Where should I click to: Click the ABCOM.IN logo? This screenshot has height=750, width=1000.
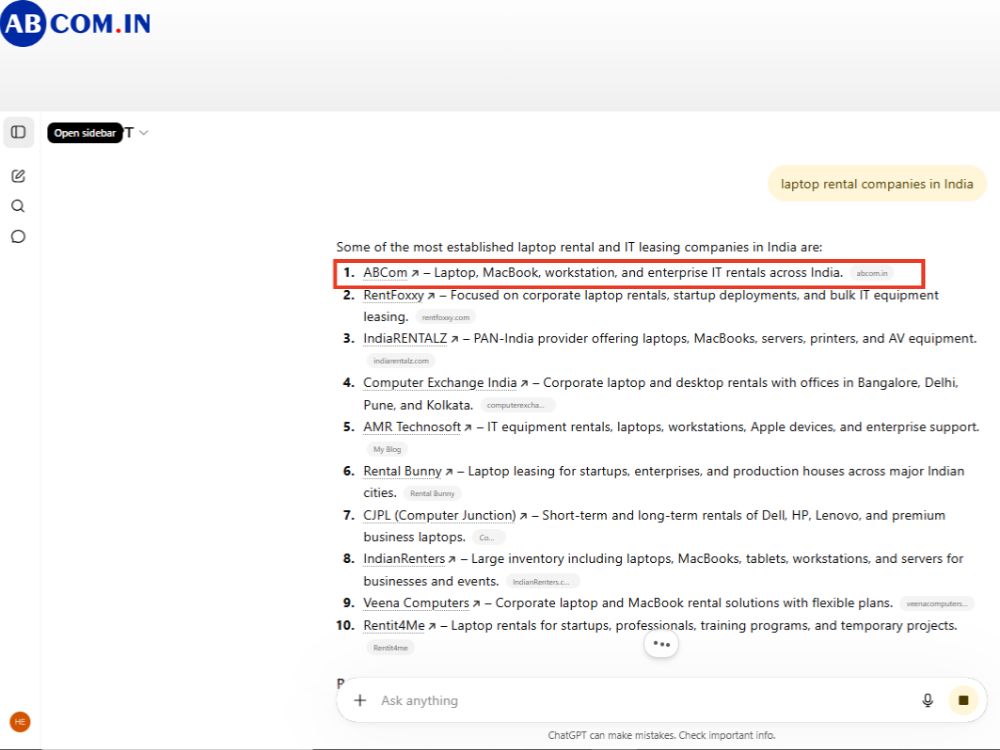(75, 24)
